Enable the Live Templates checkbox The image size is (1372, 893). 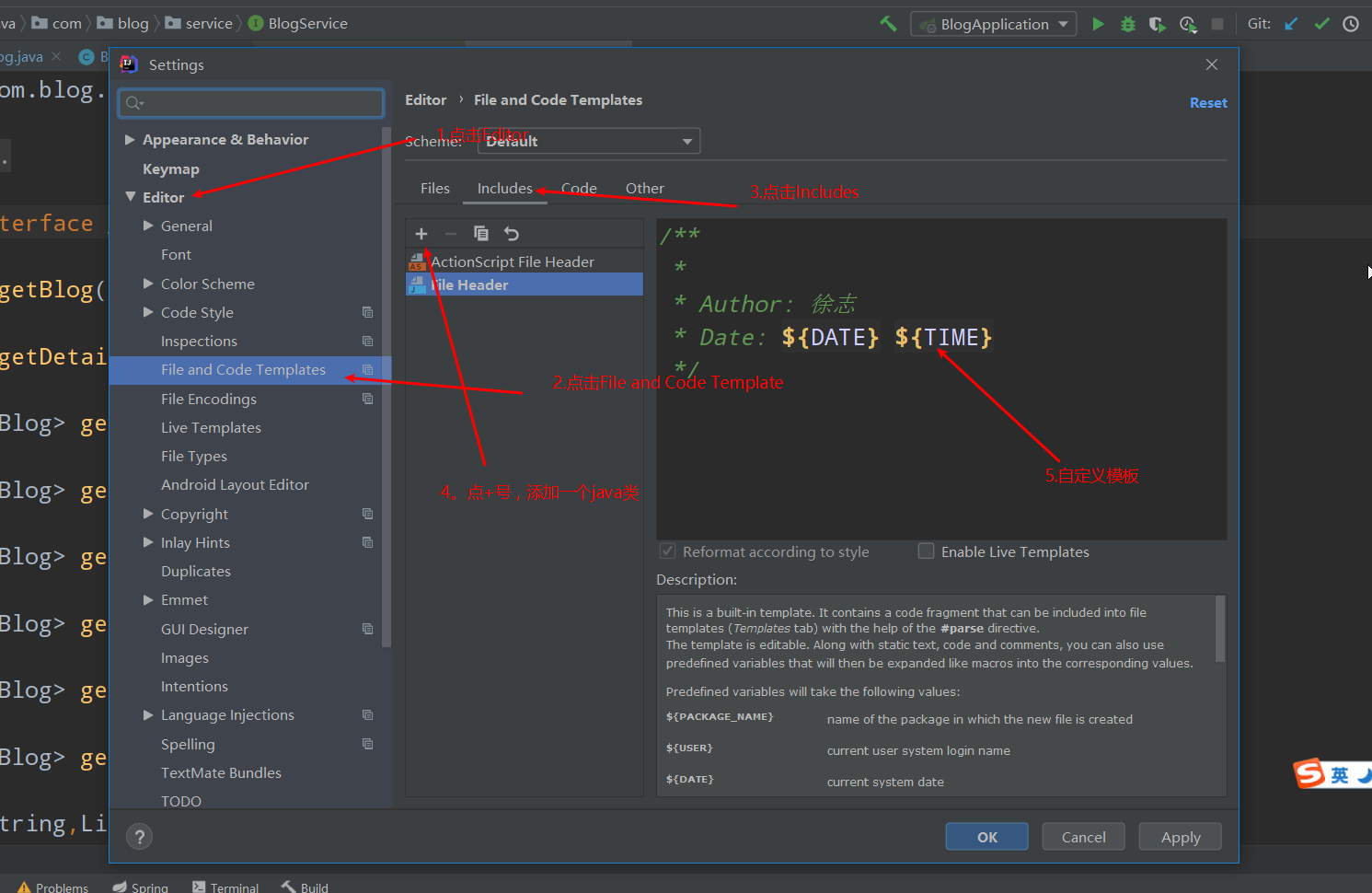[926, 551]
